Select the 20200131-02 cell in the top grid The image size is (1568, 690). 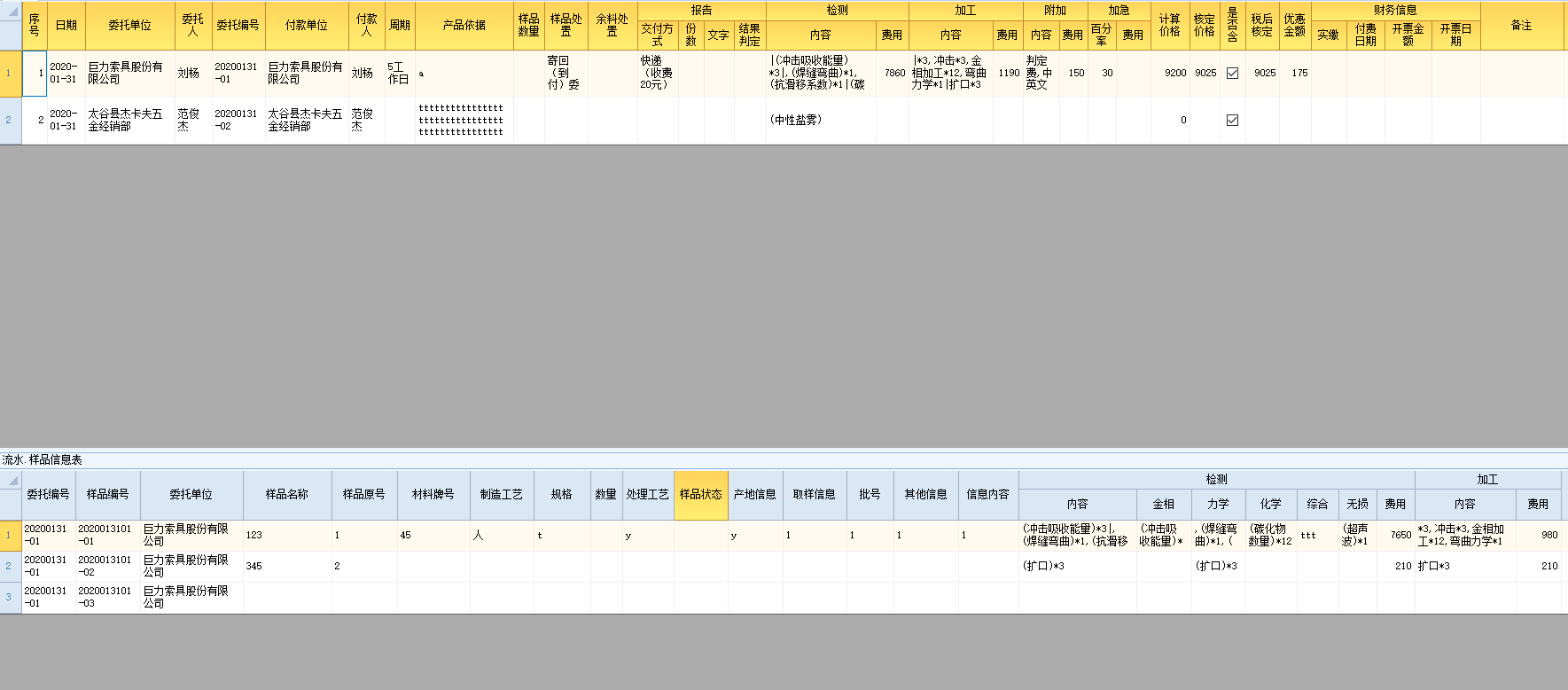pyautogui.click(x=237, y=121)
